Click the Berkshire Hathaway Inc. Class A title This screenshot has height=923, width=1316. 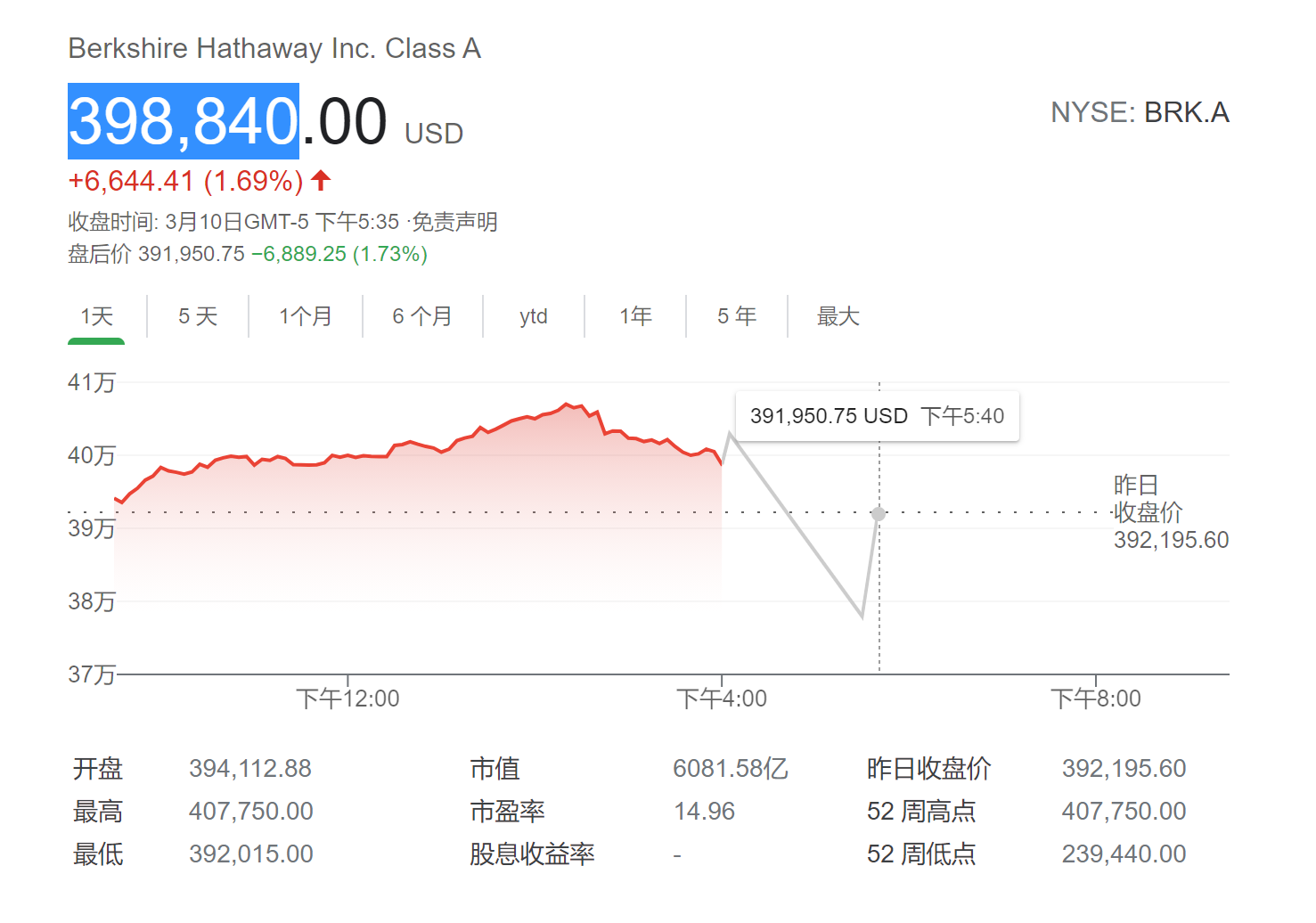pos(274,48)
